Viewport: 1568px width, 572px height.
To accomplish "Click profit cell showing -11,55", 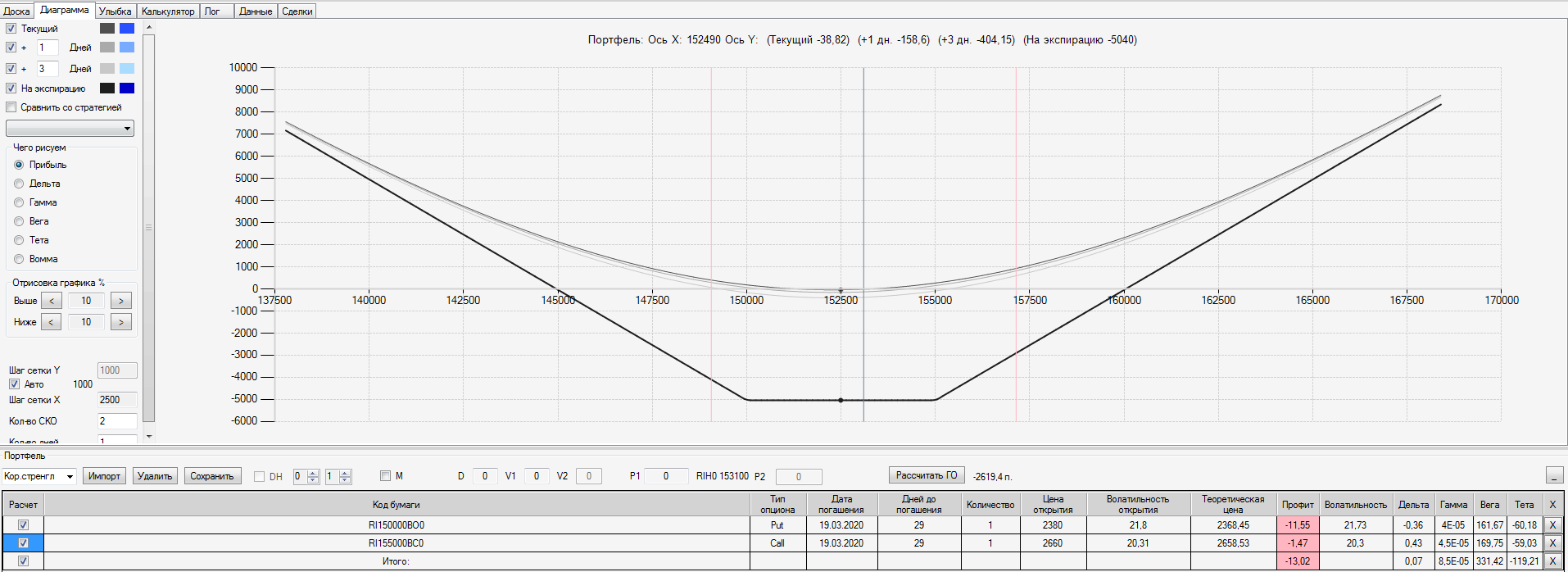I will [1298, 525].
